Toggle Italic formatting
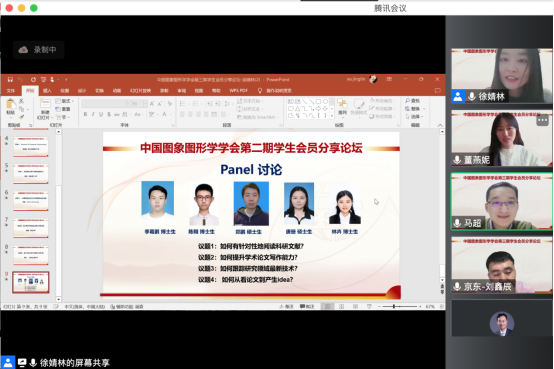 (x=93, y=114)
